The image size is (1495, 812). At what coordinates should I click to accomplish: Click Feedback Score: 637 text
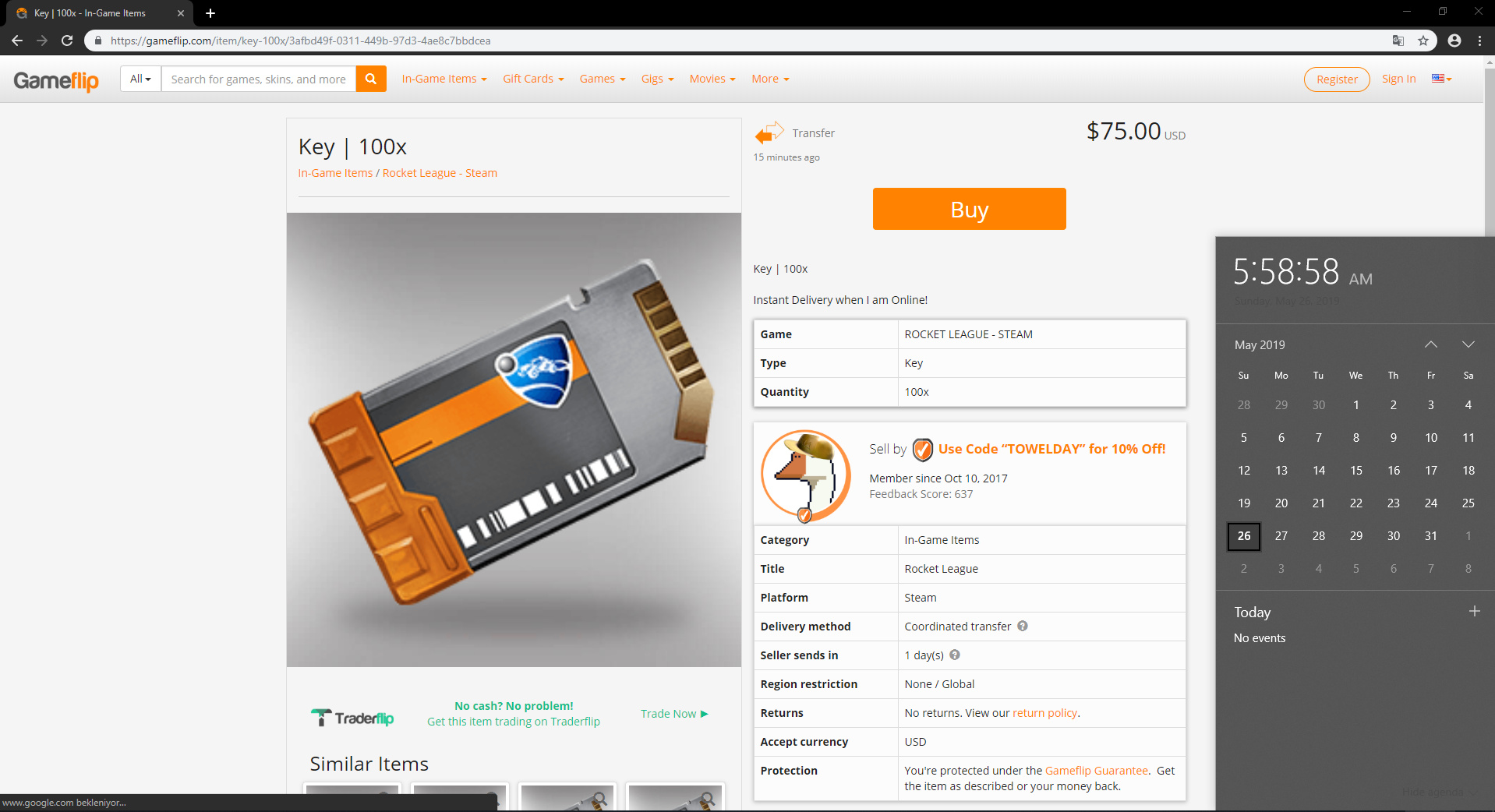[921, 494]
